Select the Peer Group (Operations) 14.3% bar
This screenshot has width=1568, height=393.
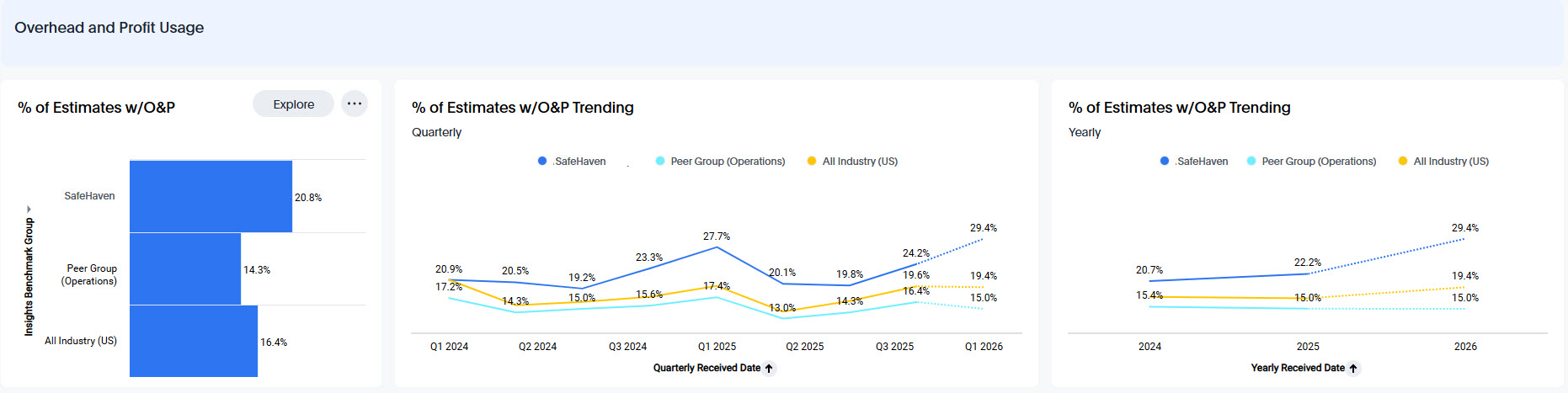pyautogui.click(x=185, y=269)
